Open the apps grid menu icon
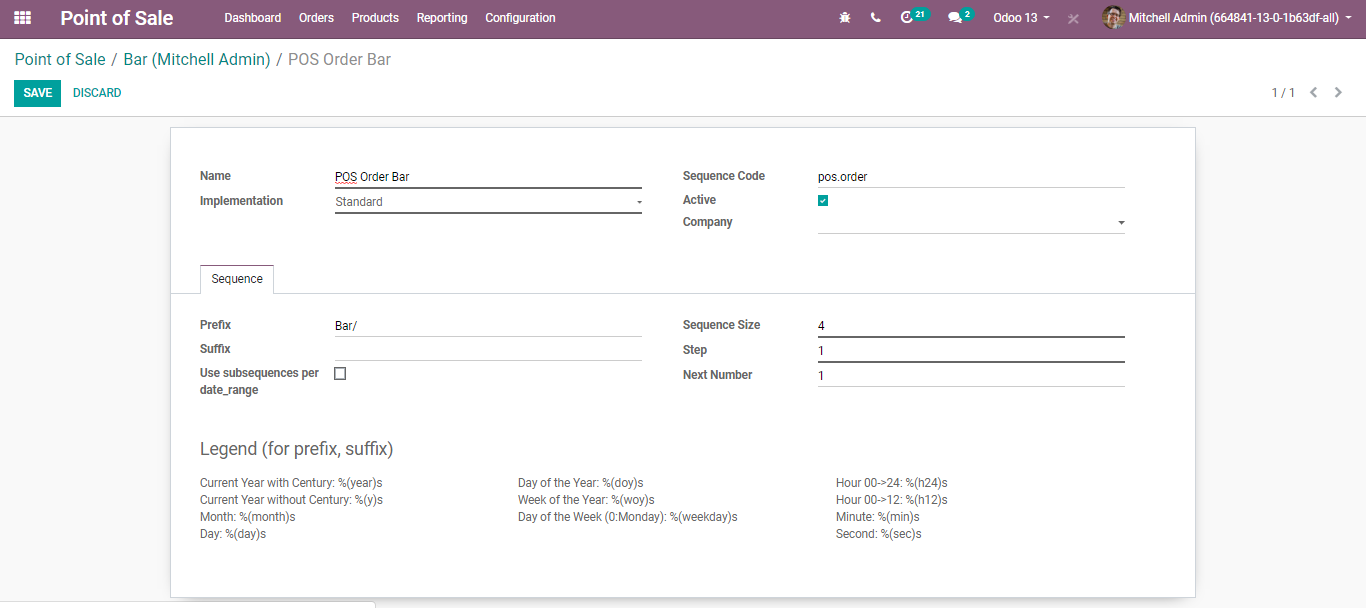1366x608 pixels. coord(22,18)
